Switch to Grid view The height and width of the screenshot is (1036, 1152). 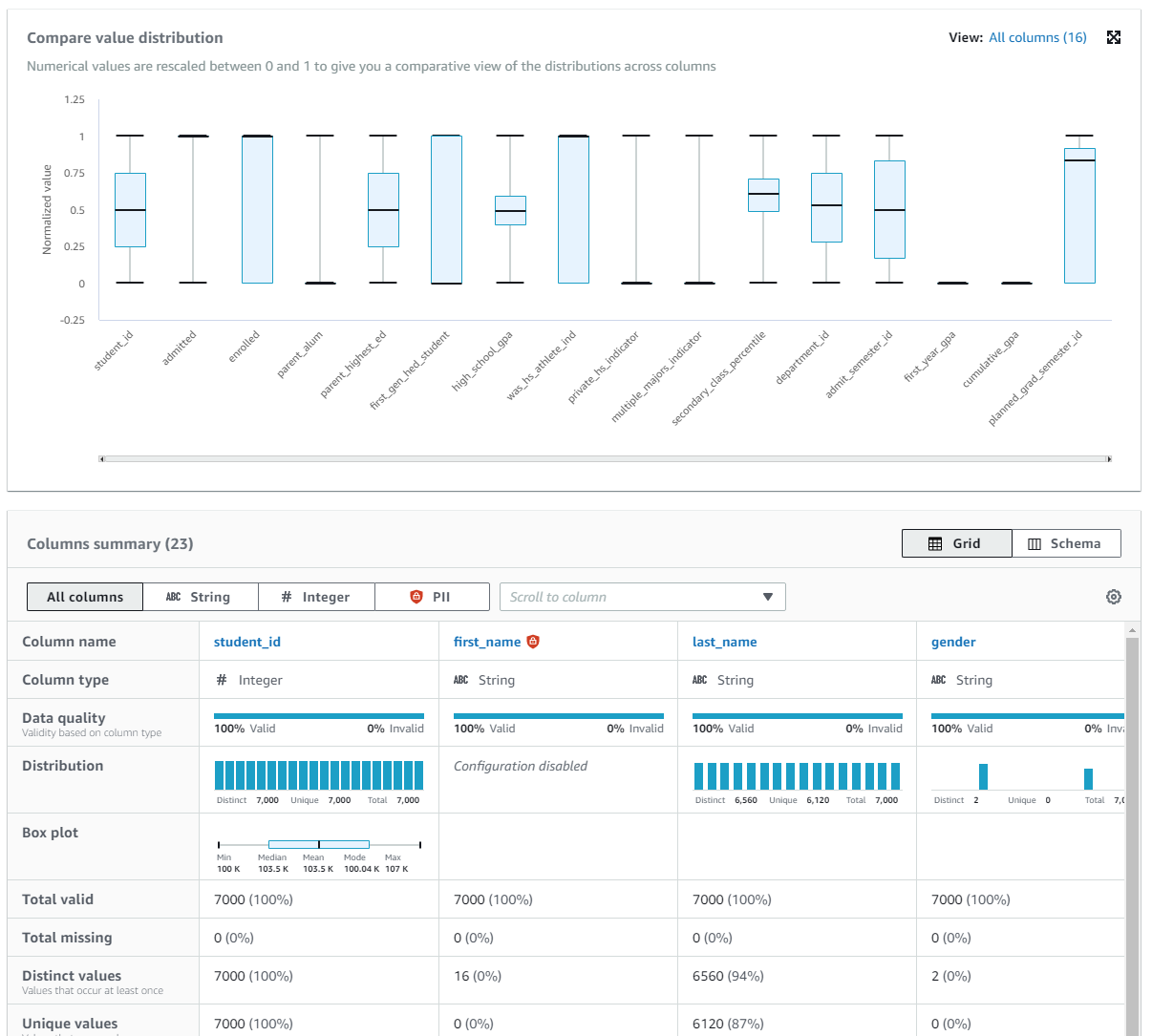[956, 543]
